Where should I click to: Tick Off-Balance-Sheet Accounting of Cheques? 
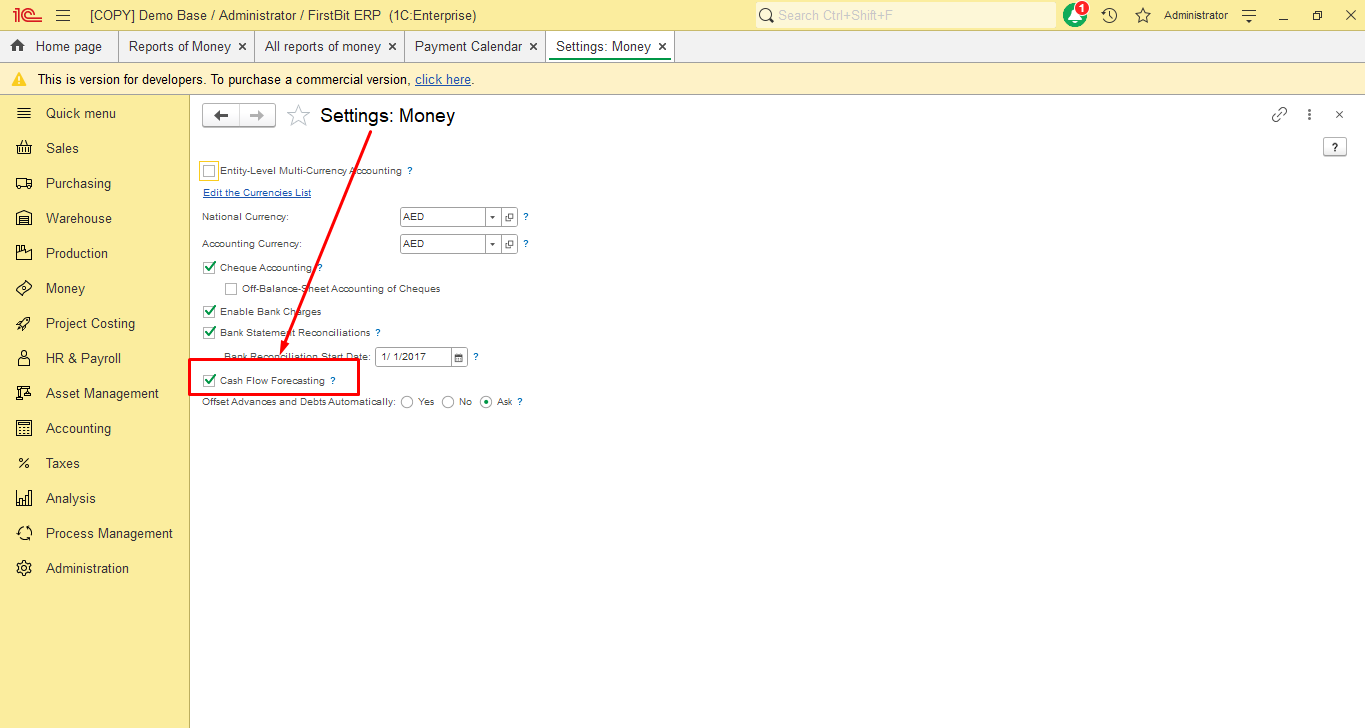pyautogui.click(x=231, y=289)
